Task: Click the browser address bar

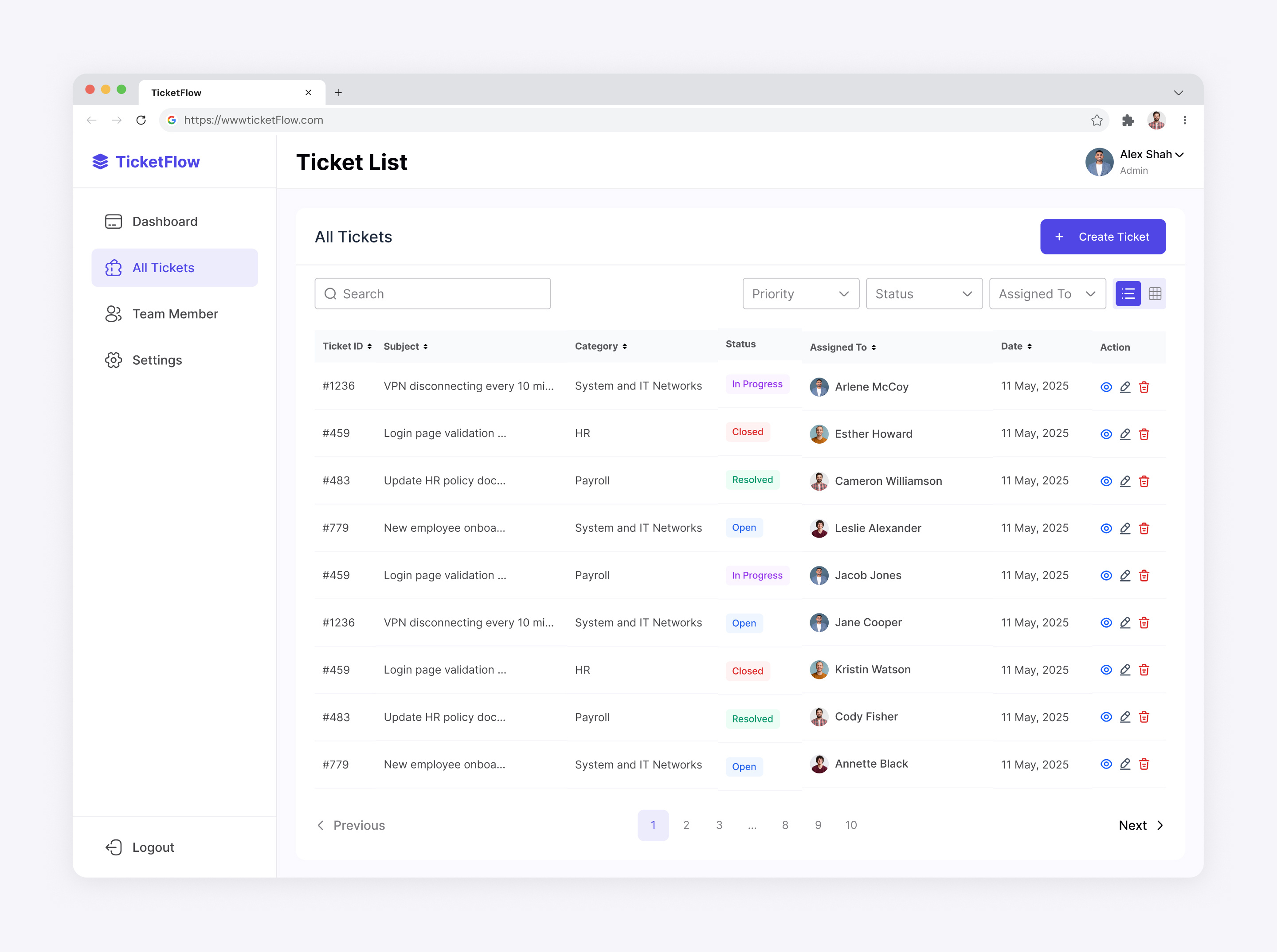Action: click(634, 120)
